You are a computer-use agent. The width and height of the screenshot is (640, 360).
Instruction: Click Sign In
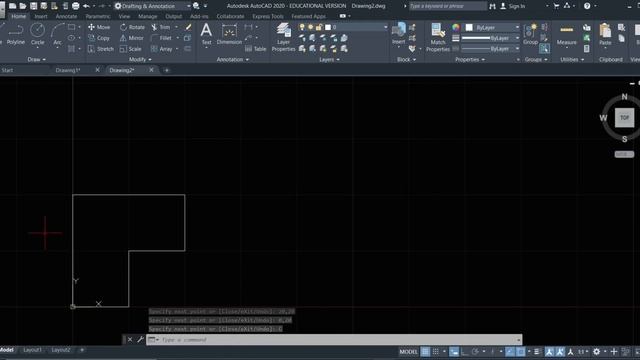point(517,6)
